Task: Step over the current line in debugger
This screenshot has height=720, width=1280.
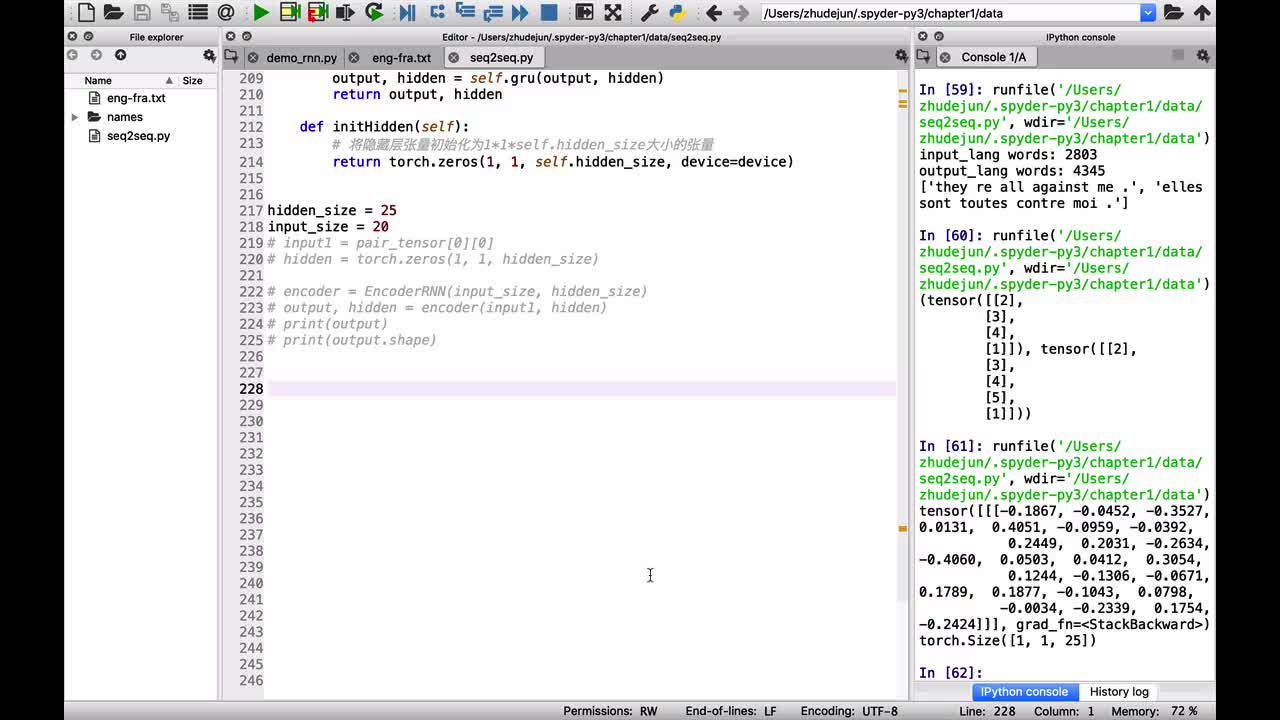Action: (x=437, y=13)
